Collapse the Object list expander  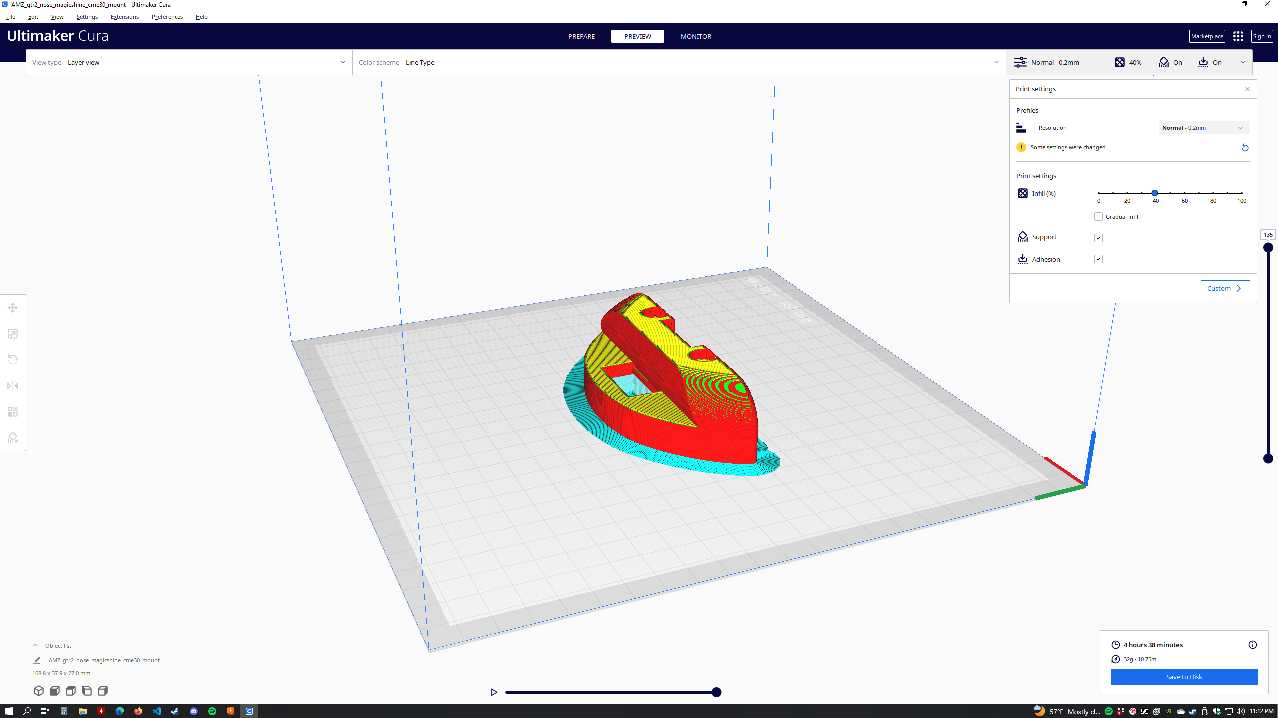(36, 646)
